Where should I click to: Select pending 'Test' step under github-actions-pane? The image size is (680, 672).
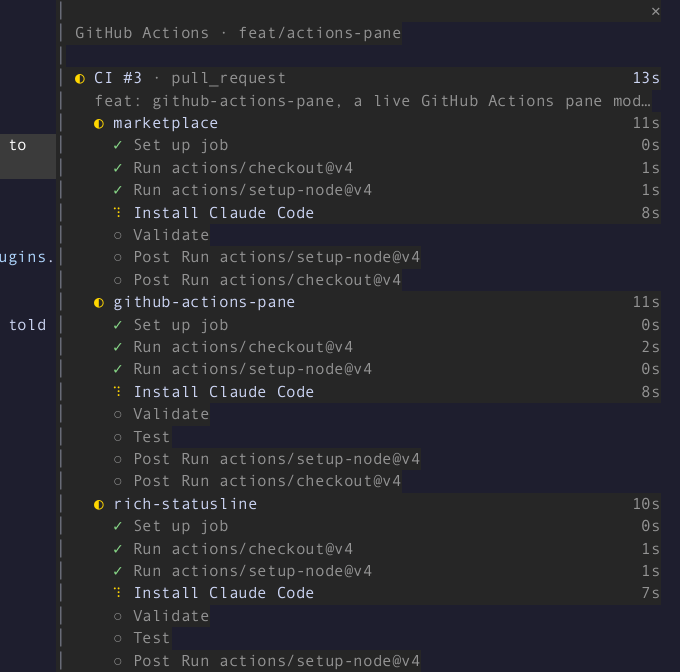click(x=151, y=437)
